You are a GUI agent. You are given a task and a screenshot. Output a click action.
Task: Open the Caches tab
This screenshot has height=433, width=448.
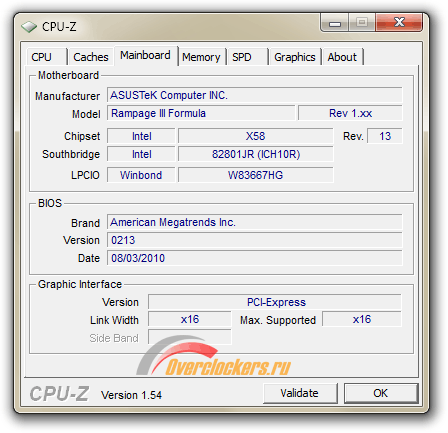pos(91,57)
